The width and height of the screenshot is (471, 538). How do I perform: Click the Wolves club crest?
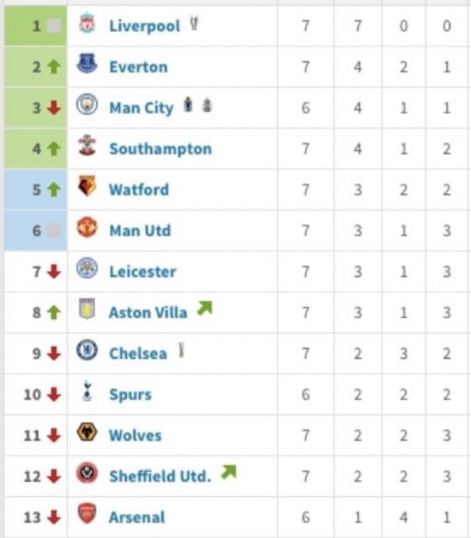87,432
